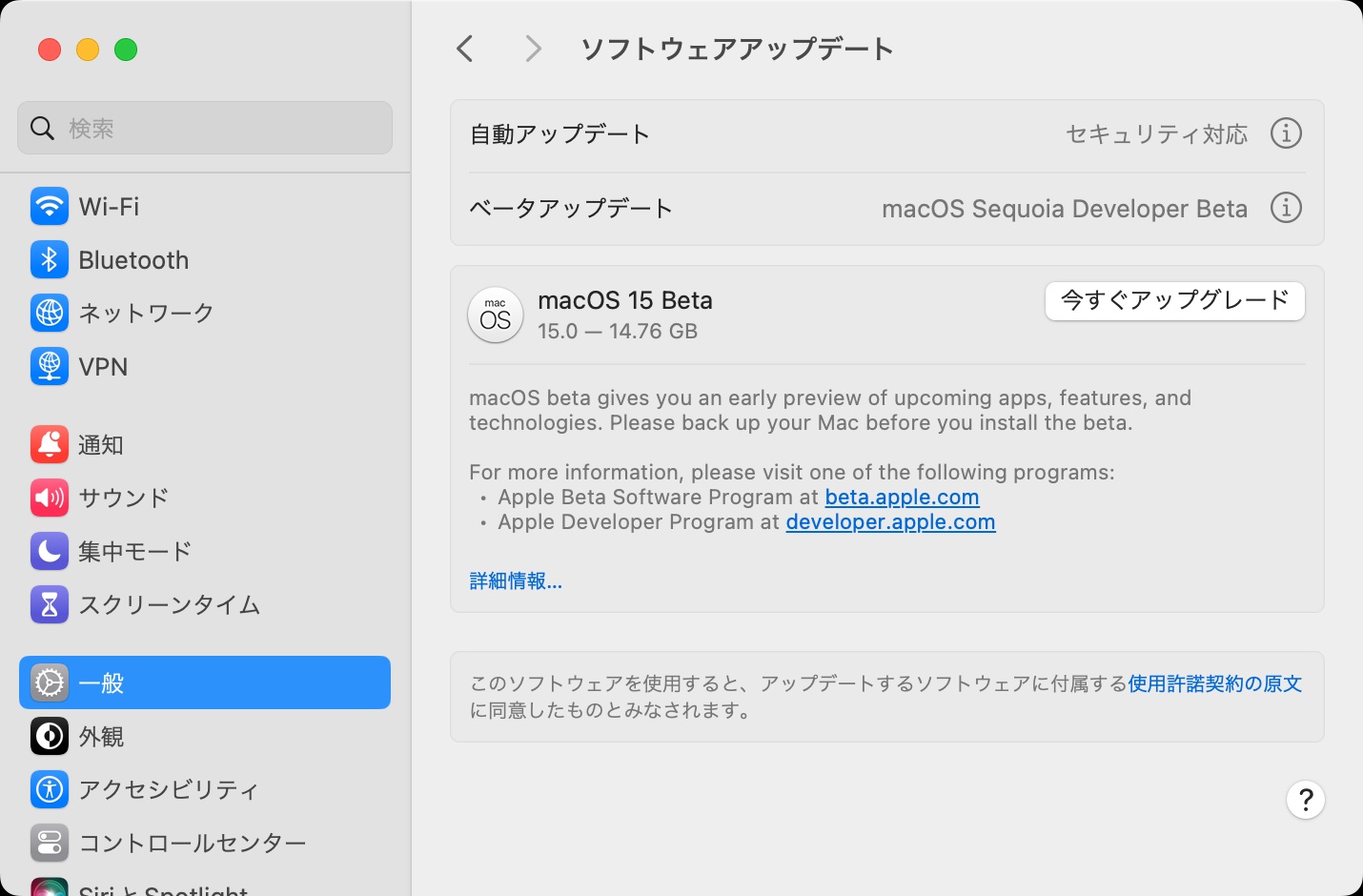The height and width of the screenshot is (896, 1363).
Task: Go back with the left chevron
Action: 465,49
